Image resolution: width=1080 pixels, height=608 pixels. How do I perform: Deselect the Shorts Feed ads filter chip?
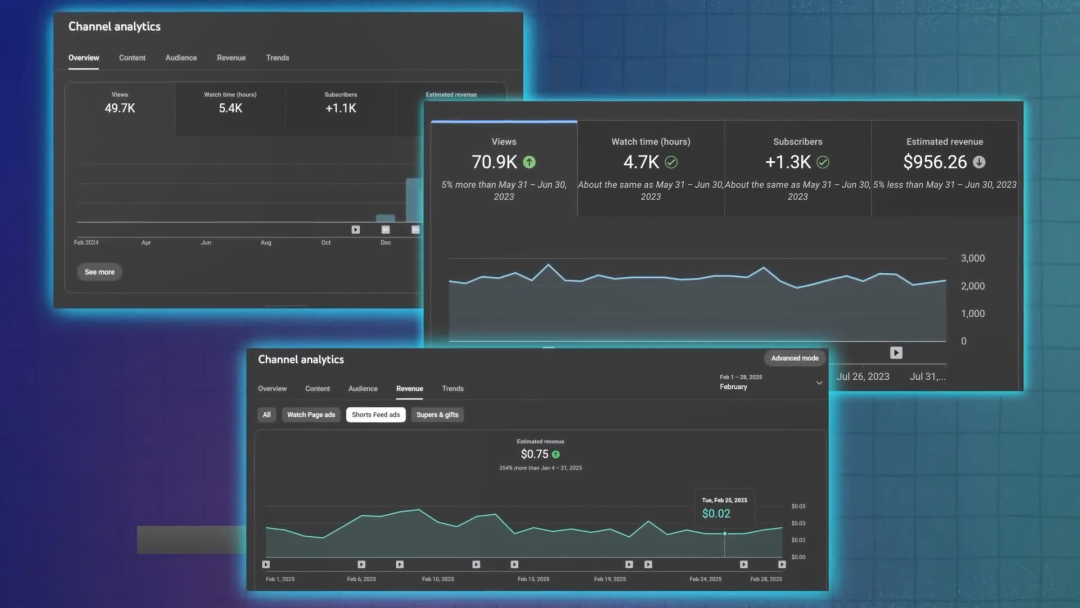pos(375,415)
